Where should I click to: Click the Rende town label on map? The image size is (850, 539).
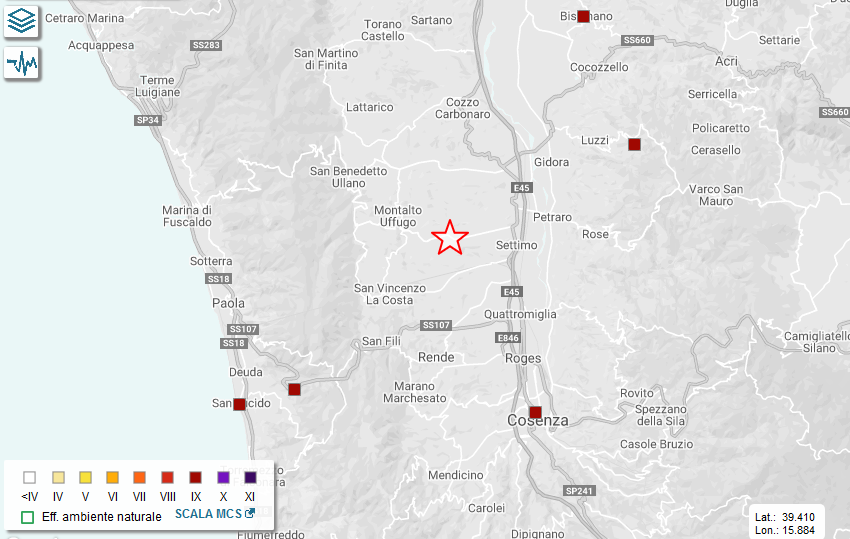point(435,357)
